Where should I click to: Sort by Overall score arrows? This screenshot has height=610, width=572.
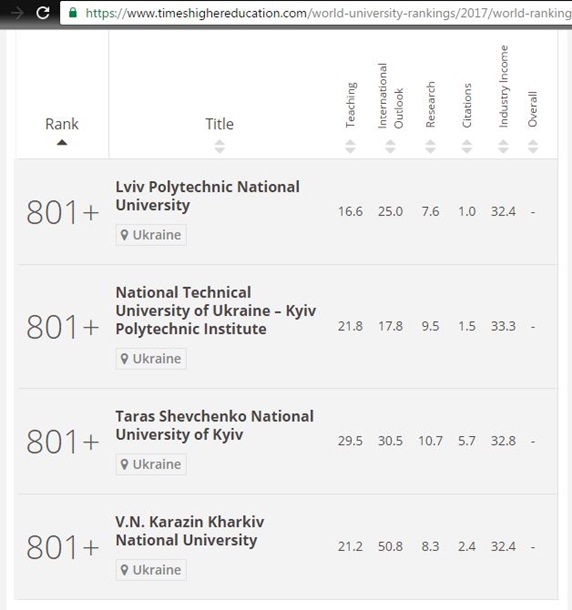(533, 146)
